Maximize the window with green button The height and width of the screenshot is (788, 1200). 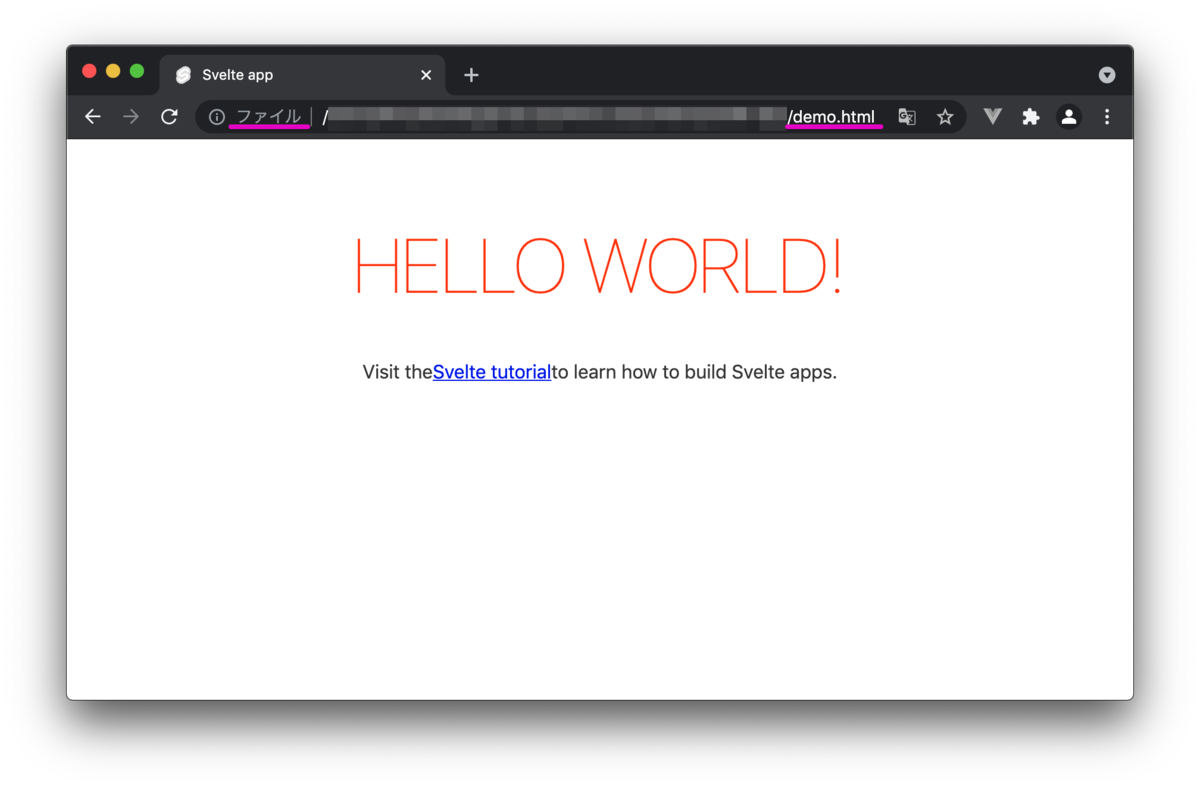(137, 71)
